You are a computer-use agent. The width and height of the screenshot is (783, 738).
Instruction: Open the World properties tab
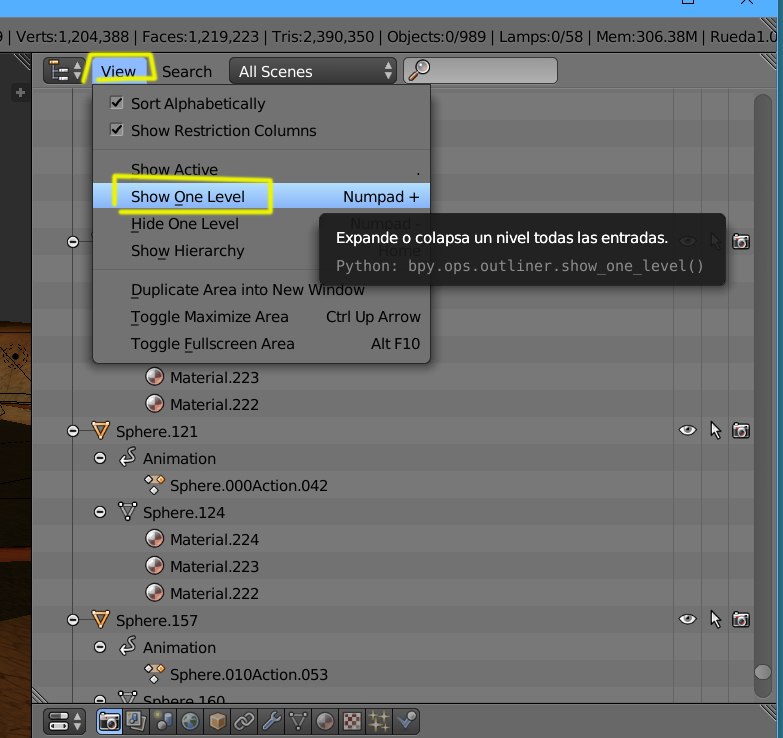[190, 722]
